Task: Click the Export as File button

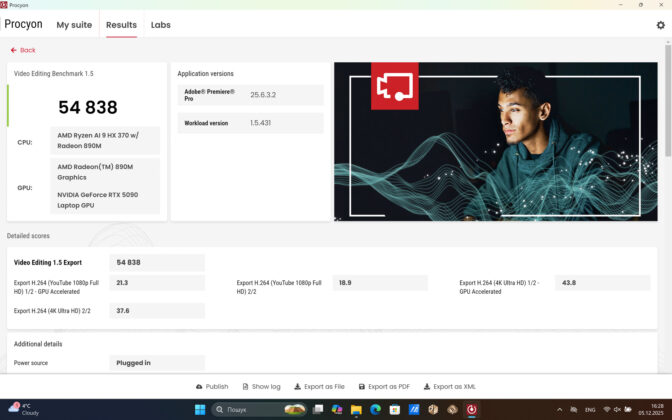Action: (x=319, y=387)
